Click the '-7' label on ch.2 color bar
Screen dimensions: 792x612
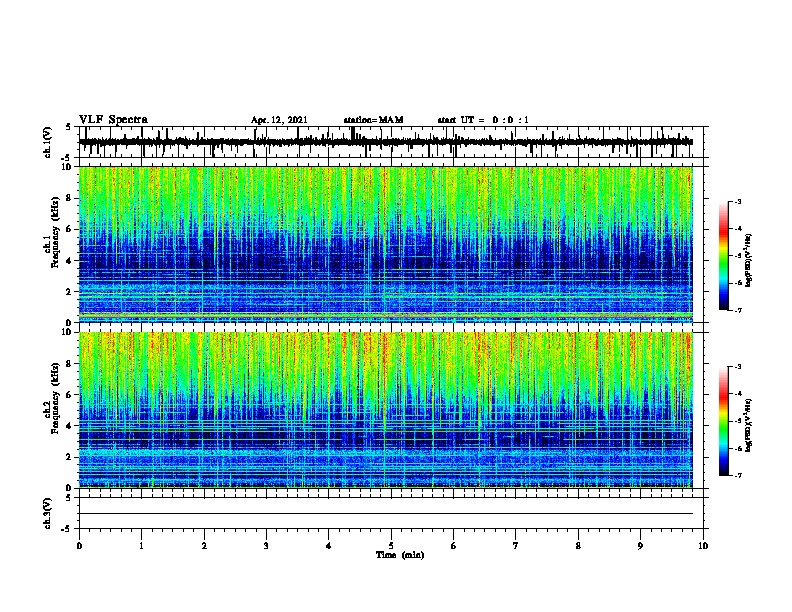738,476
